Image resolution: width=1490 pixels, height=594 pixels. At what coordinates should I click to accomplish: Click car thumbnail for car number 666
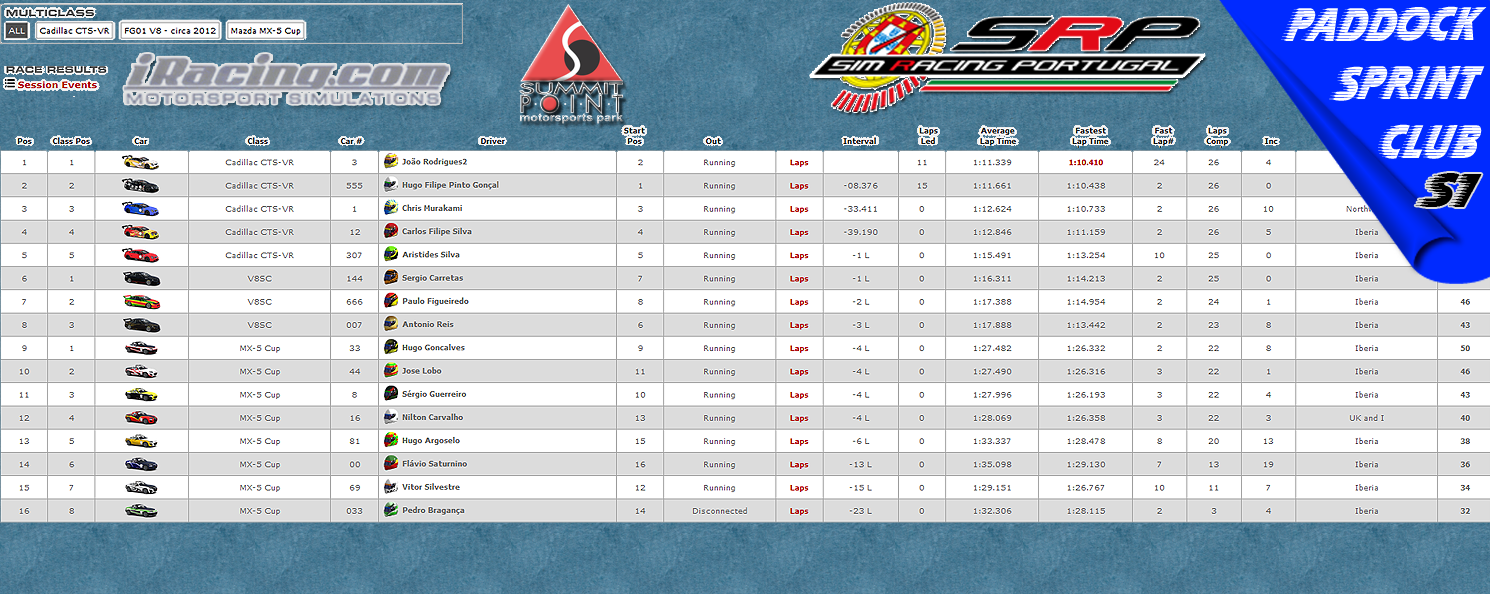(x=140, y=301)
